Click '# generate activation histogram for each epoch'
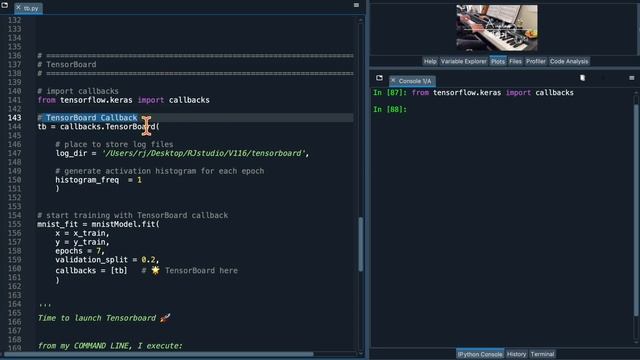This screenshot has height=360, width=640. click(x=160, y=171)
